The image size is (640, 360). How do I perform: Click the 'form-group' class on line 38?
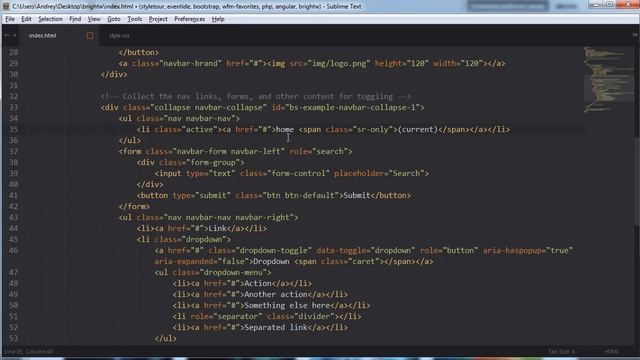[x=213, y=162]
